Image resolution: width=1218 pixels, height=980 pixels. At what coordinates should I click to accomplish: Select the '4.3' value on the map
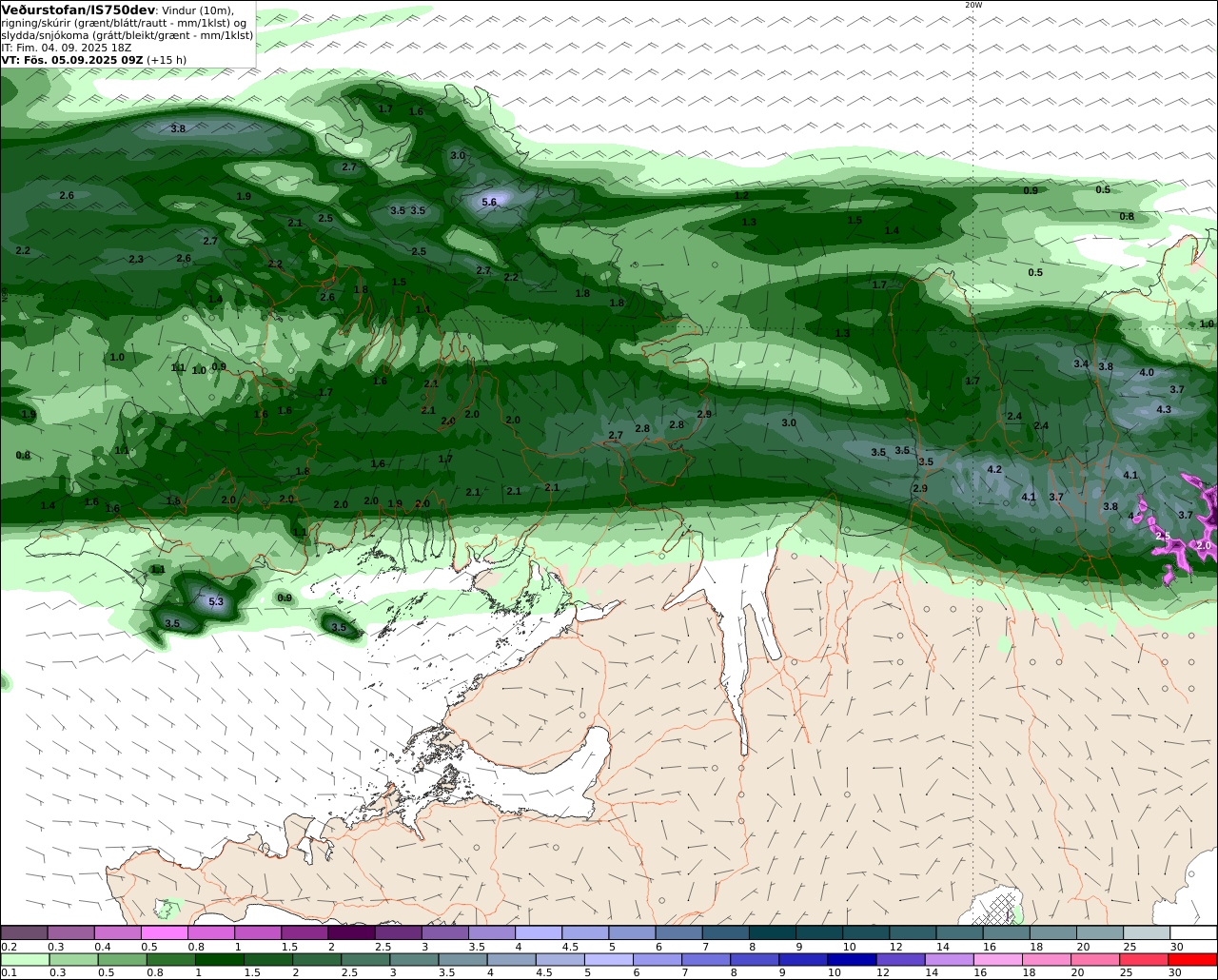click(x=1164, y=409)
